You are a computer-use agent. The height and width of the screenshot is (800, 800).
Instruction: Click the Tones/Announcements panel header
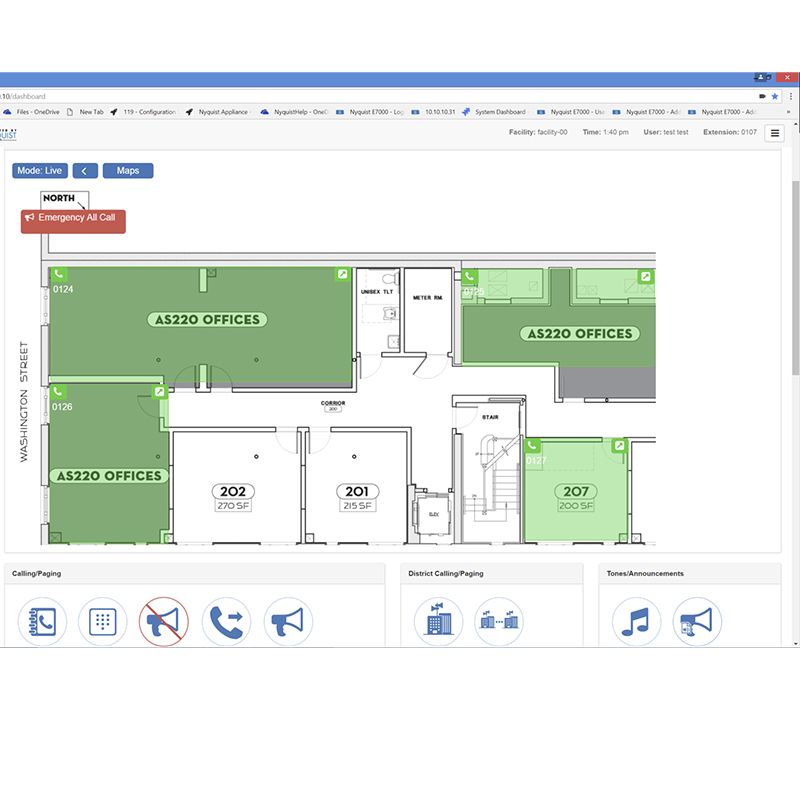[x=690, y=573]
